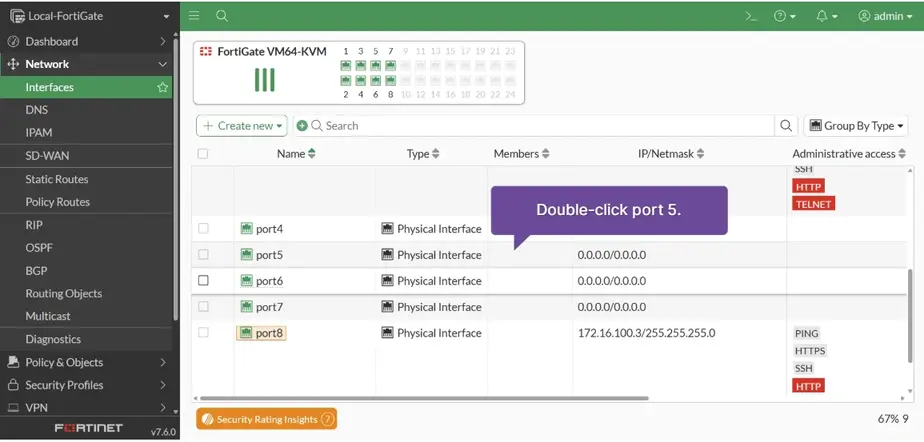This screenshot has height=442, width=924.
Task: Expand Policy & Objects menu
Action: pos(87,362)
